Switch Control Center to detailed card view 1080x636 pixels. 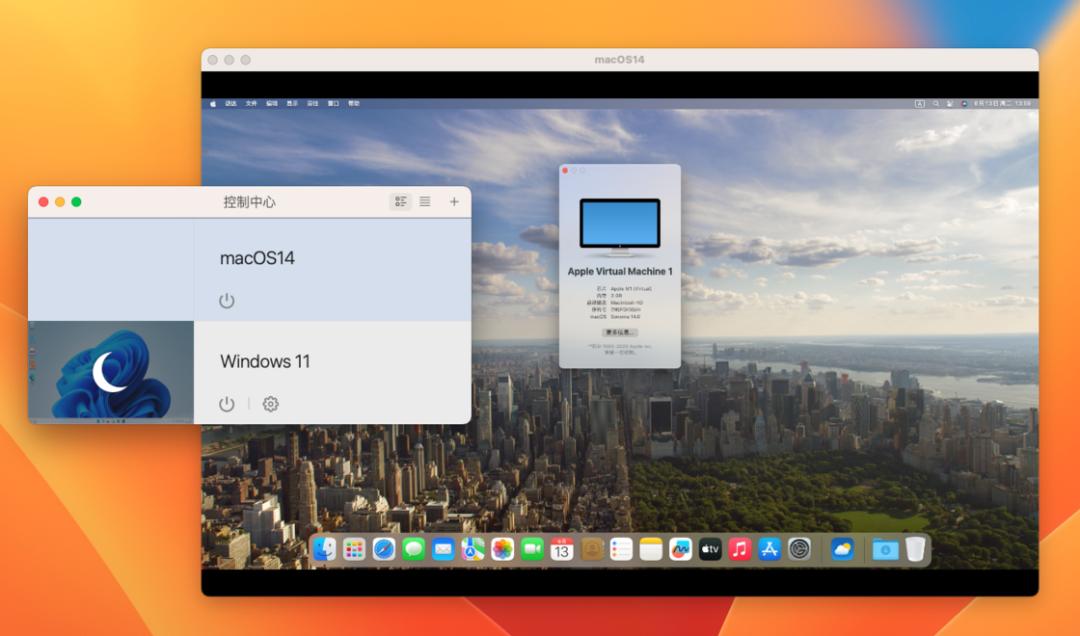click(x=400, y=201)
